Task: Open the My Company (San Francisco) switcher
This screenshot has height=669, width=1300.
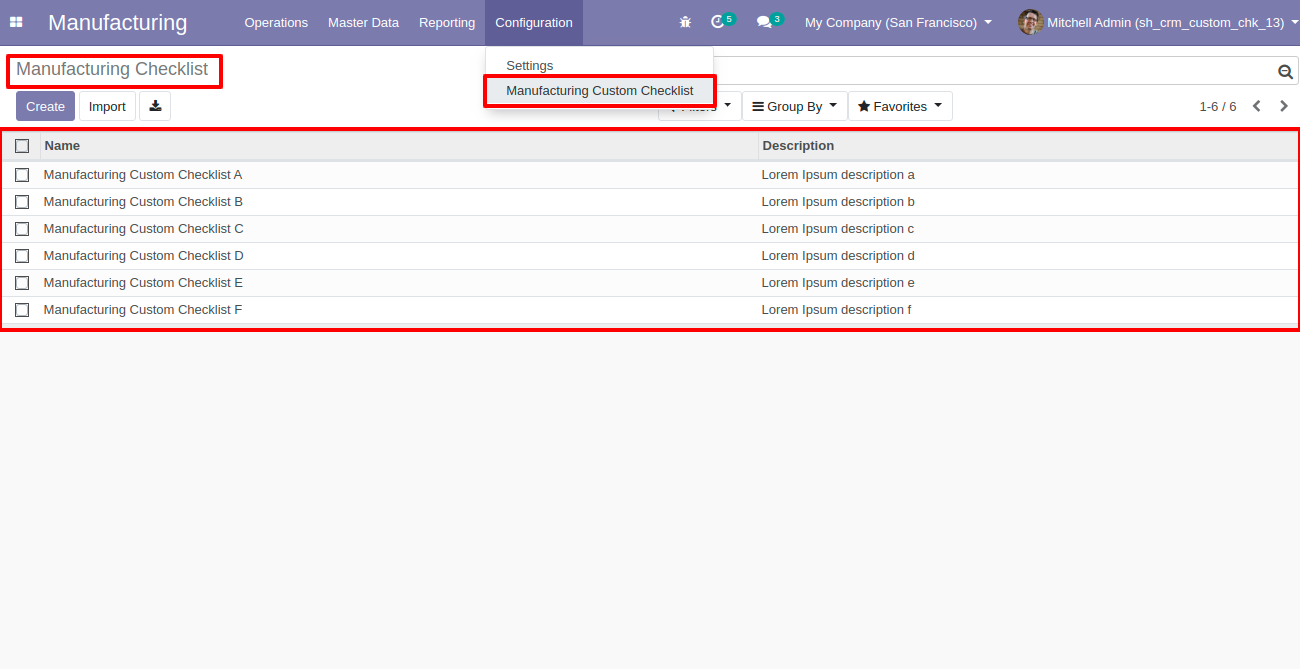Action: coord(898,22)
